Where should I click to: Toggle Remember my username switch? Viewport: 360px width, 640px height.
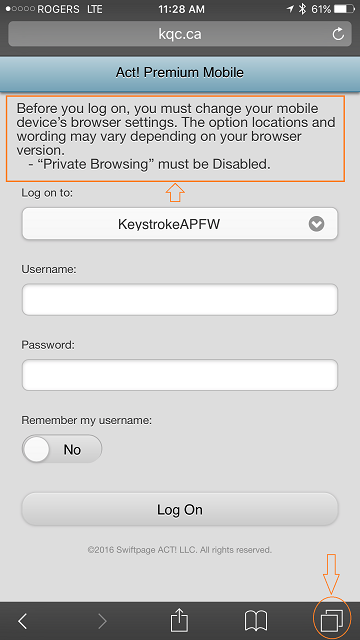point(62,449)
